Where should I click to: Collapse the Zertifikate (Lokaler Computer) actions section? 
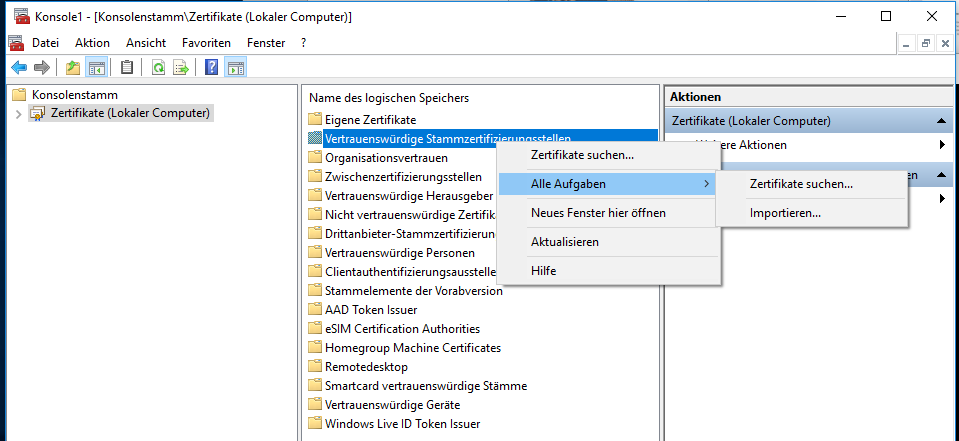coord(942,121)
